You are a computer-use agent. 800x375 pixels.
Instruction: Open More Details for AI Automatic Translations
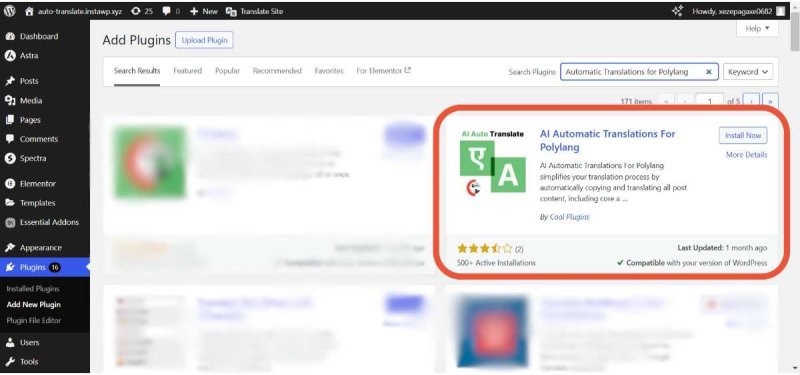click(x=746, y=155)
